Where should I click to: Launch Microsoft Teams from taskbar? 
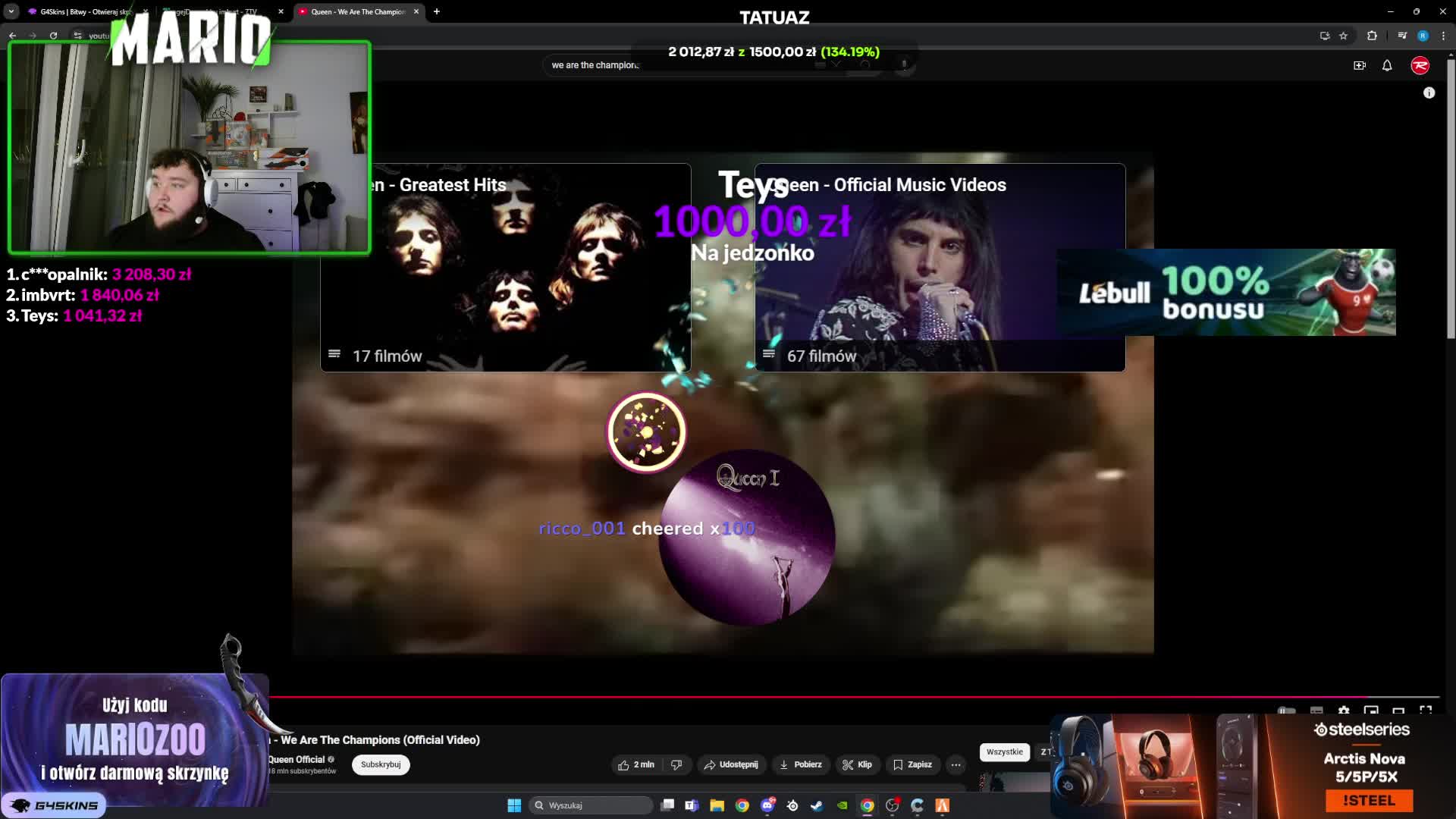[x=692, y=805]
